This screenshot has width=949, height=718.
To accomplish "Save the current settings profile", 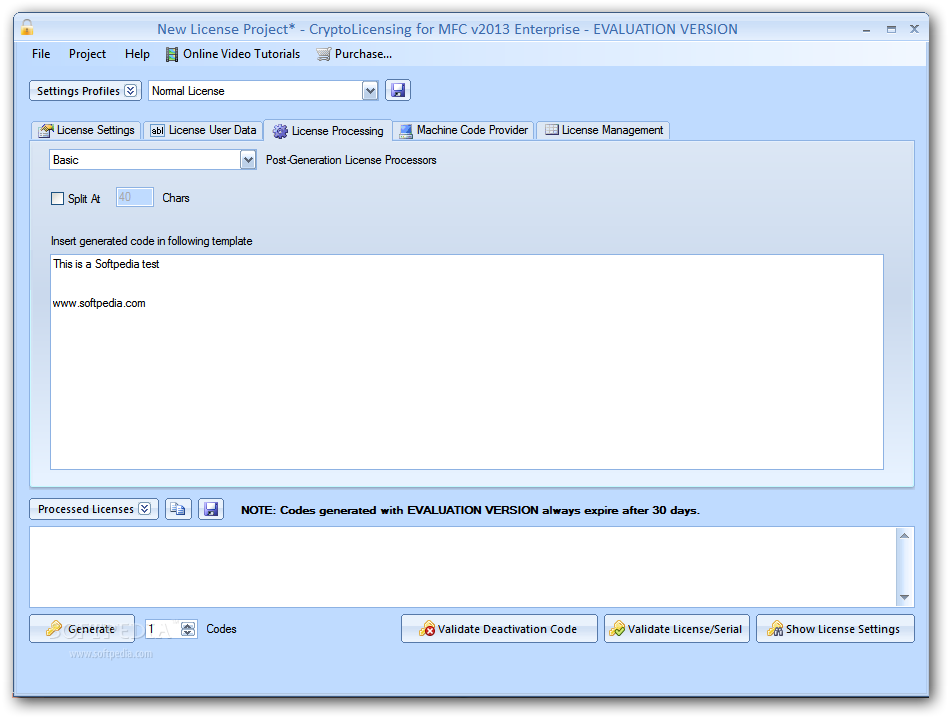I will (398, 90).
